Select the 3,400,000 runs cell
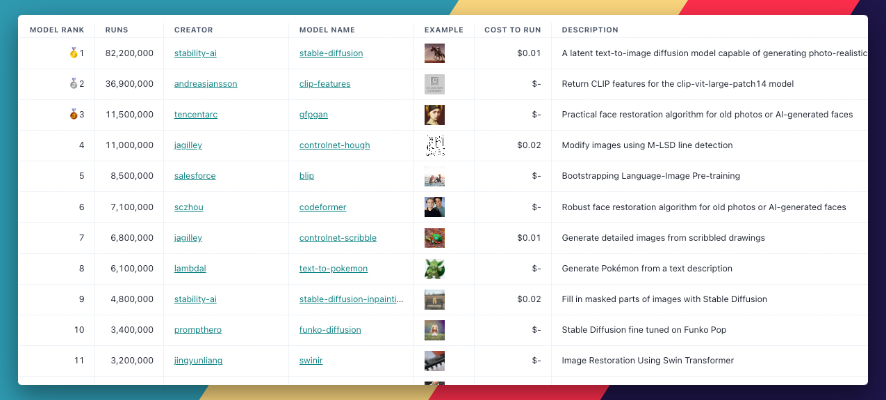The height and width of the screenshot is (400, 886). (x=133, y=329)
